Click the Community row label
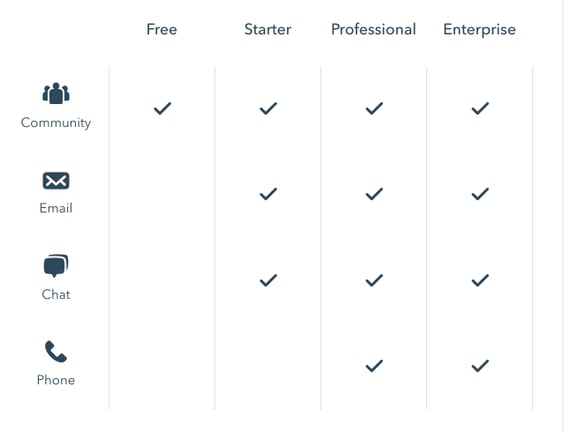 coord(56,123)
